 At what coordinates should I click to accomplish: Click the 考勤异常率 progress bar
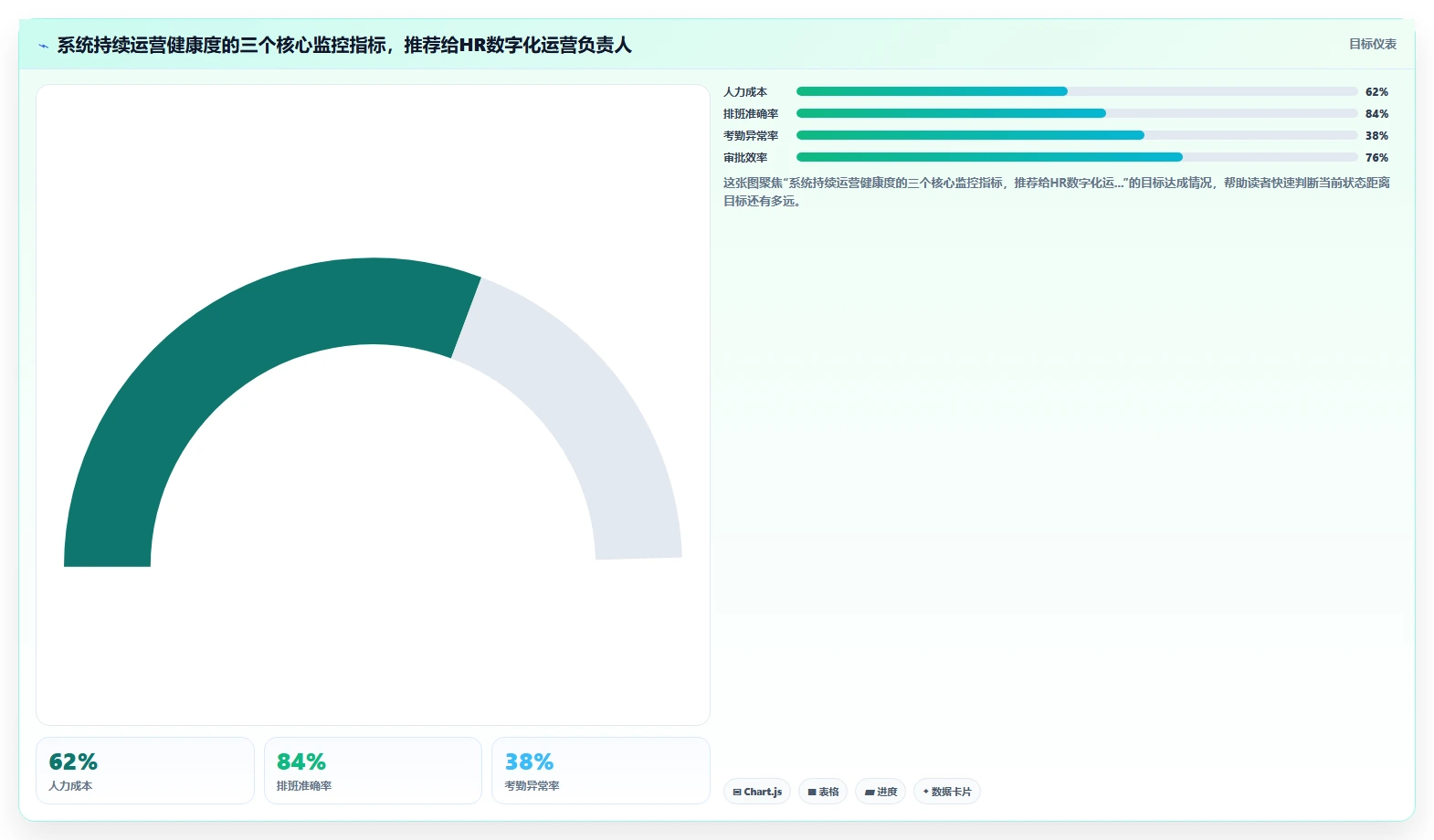(x=1077, y=135)
